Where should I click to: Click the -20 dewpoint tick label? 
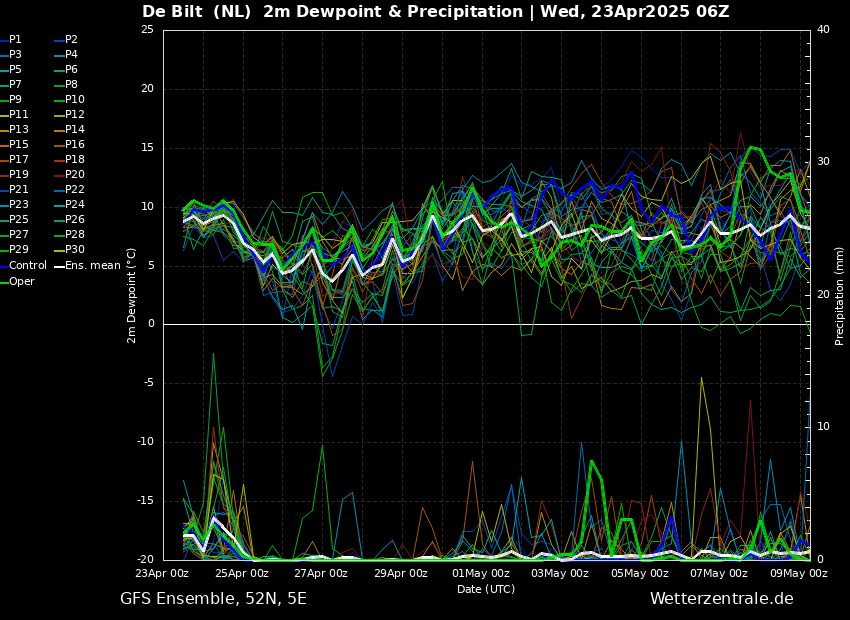[146, 559]
